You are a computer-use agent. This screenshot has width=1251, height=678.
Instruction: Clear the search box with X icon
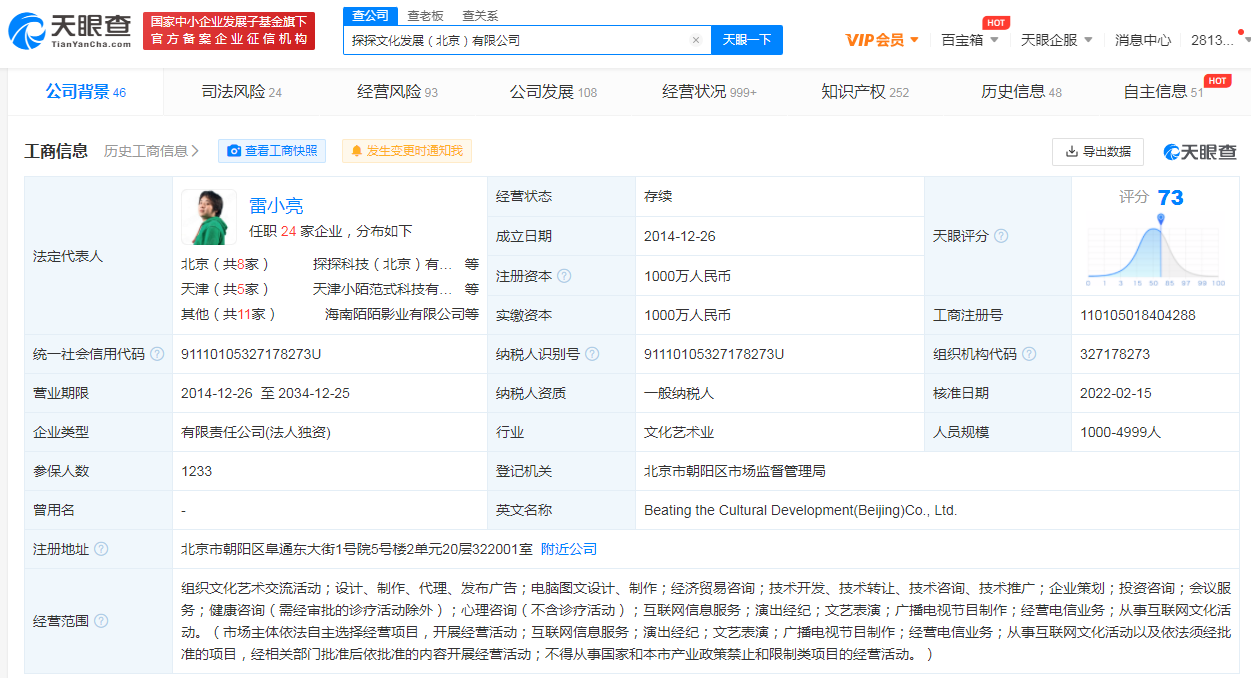696,40
